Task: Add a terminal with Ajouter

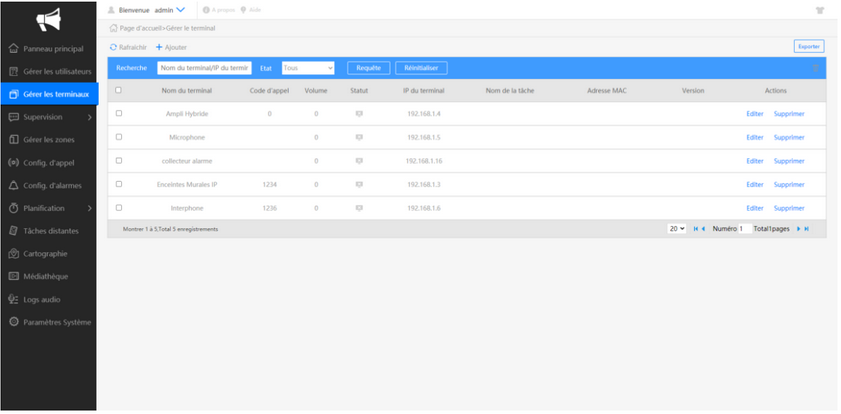Action: [x=171, y=47]
